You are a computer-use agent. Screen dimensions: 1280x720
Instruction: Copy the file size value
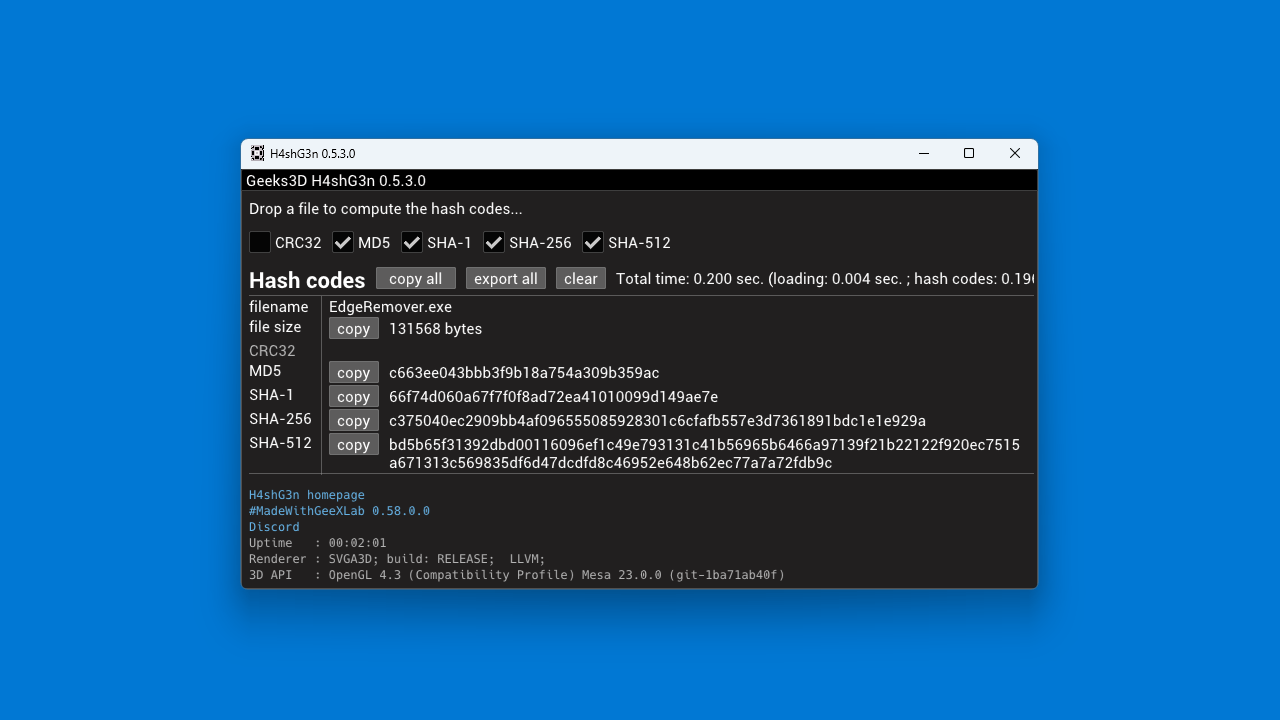354,328
